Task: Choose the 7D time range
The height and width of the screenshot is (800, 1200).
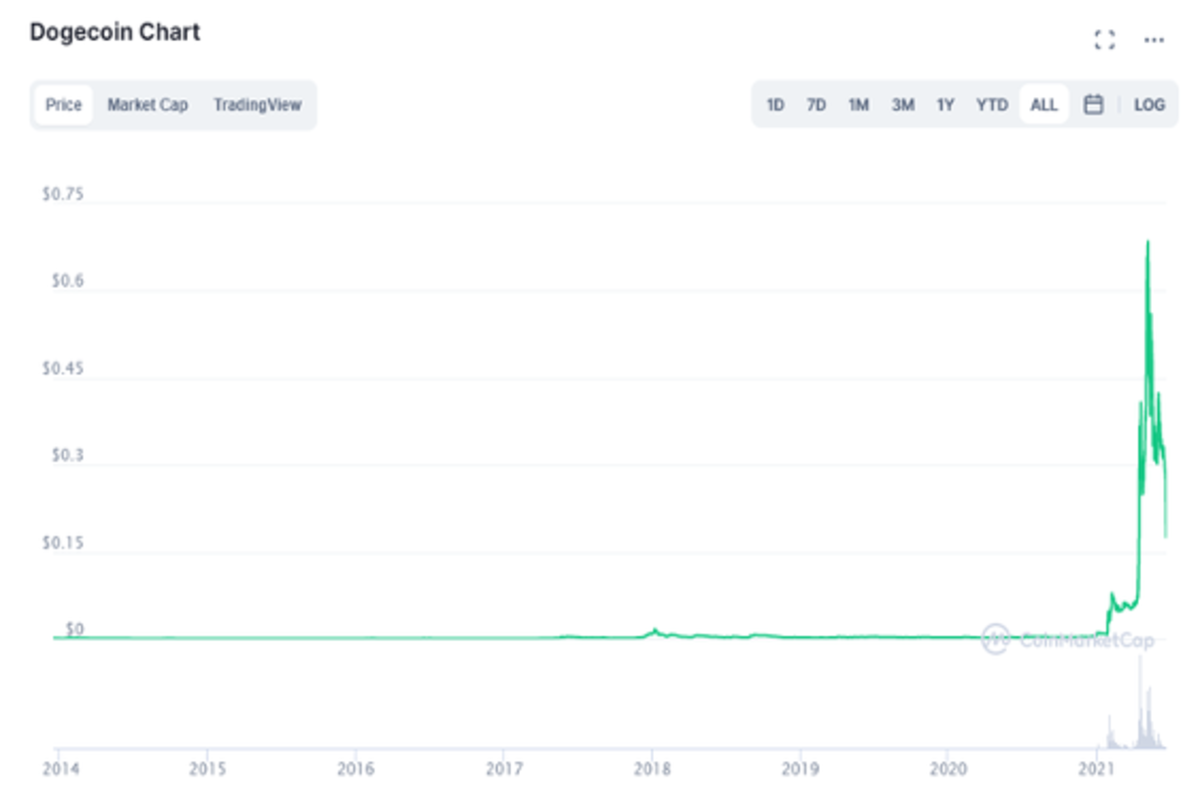Action: [816, 104]
